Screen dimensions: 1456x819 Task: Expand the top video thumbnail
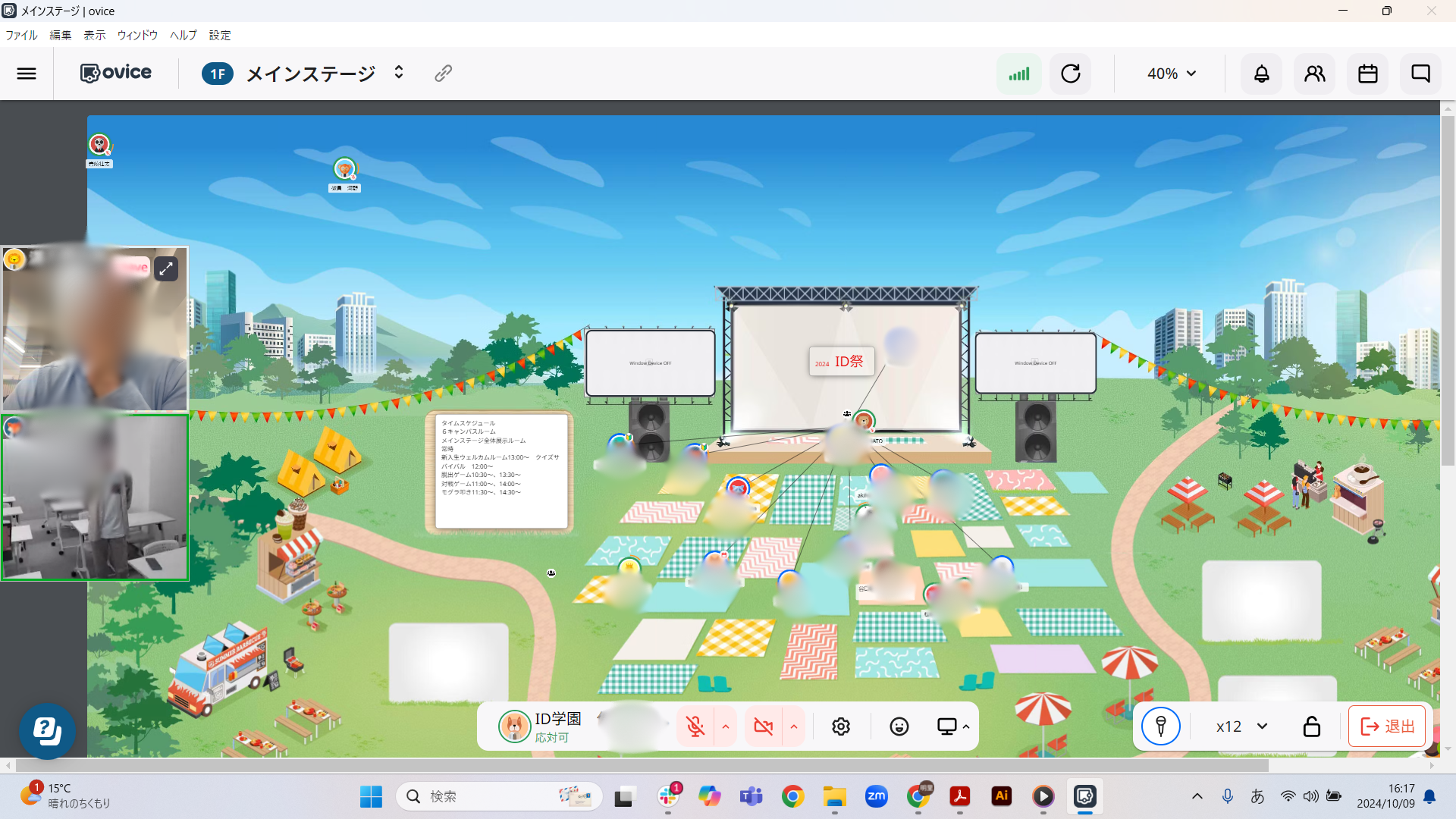166,268
